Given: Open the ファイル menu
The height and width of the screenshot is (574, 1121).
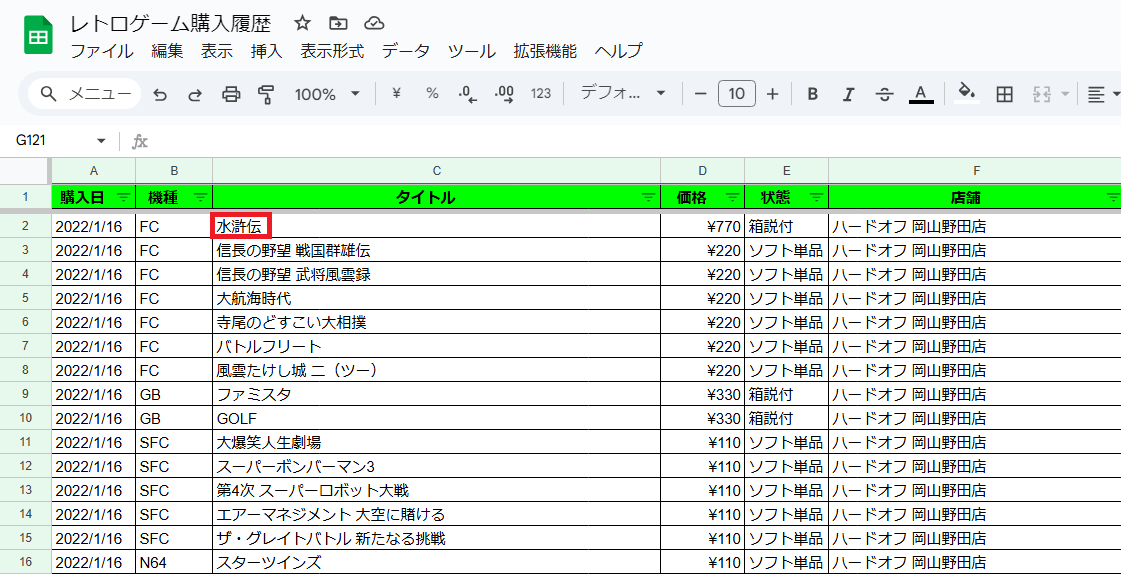Looking at the screenshot, I should click(x=102, y=51).
